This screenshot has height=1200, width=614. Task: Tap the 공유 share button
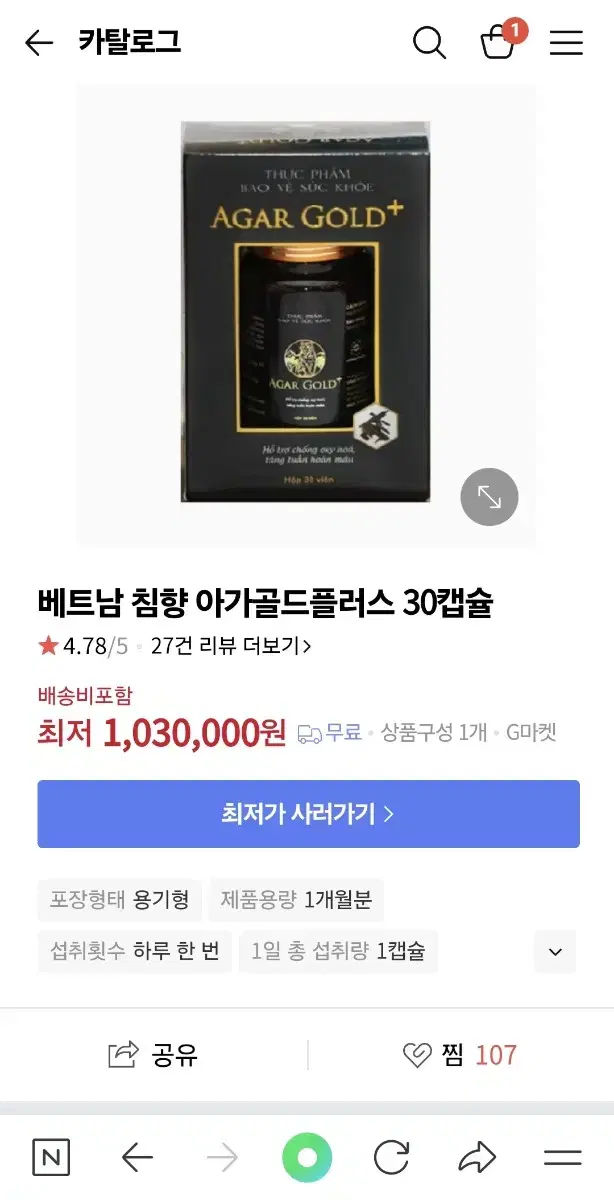(153, 1055)
